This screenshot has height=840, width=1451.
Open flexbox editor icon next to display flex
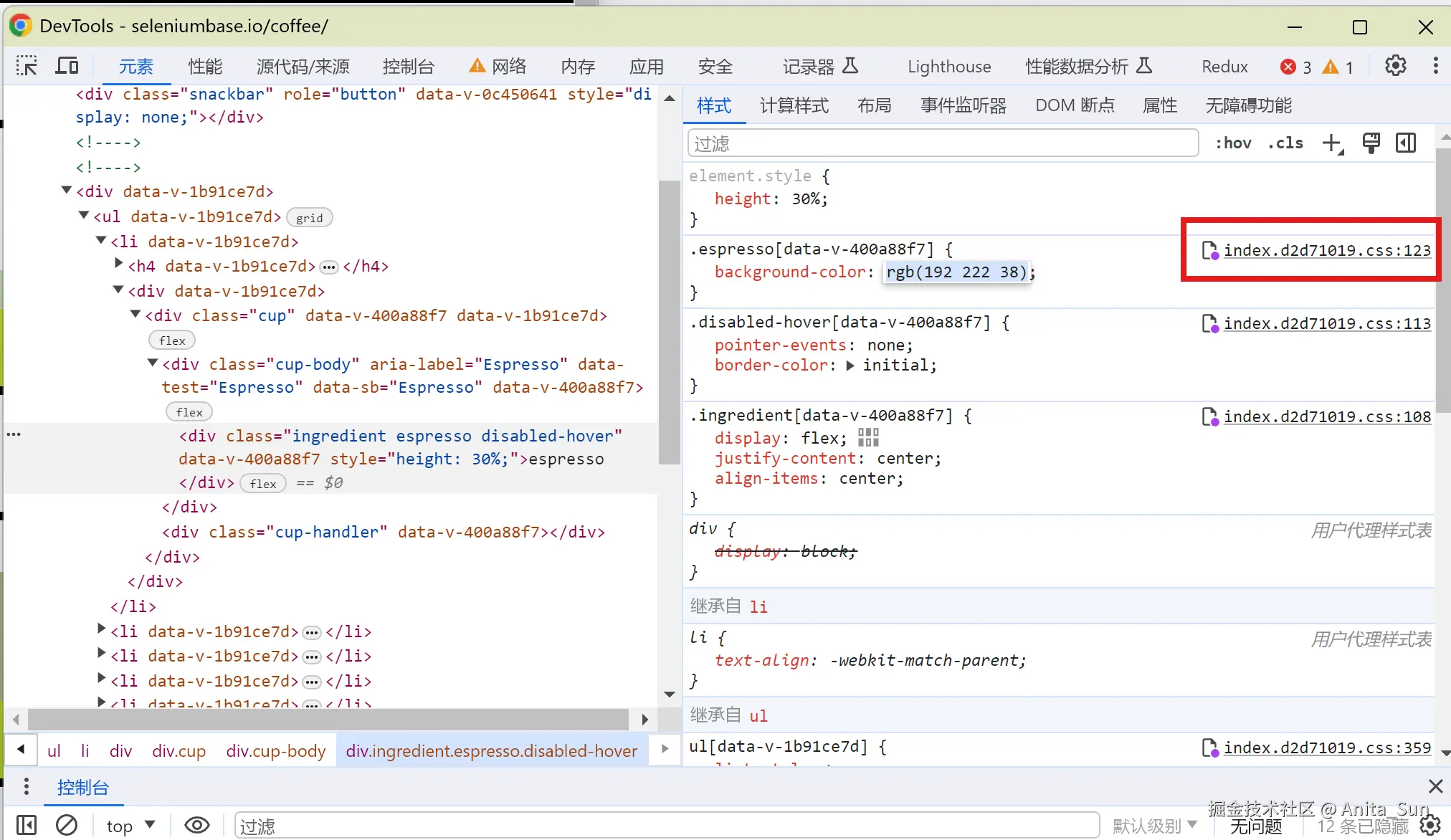coord(868,438)
